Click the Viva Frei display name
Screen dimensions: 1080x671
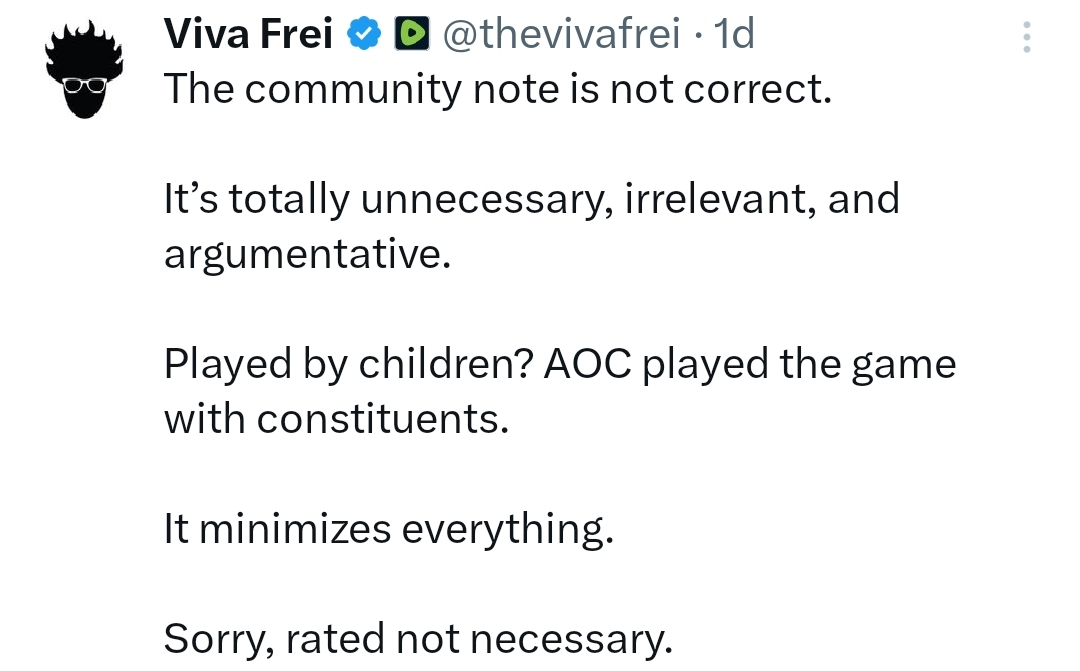coord(249,36)
